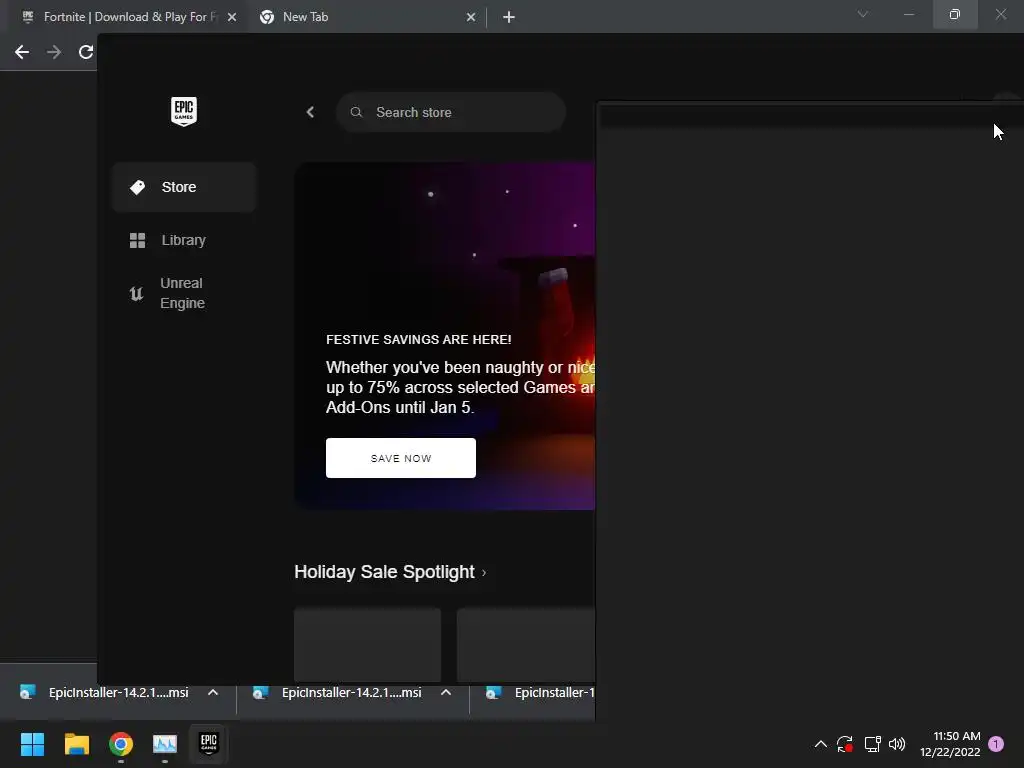Show hidden system tray icons
The image size is (1024, 768).
click(821, 744)
